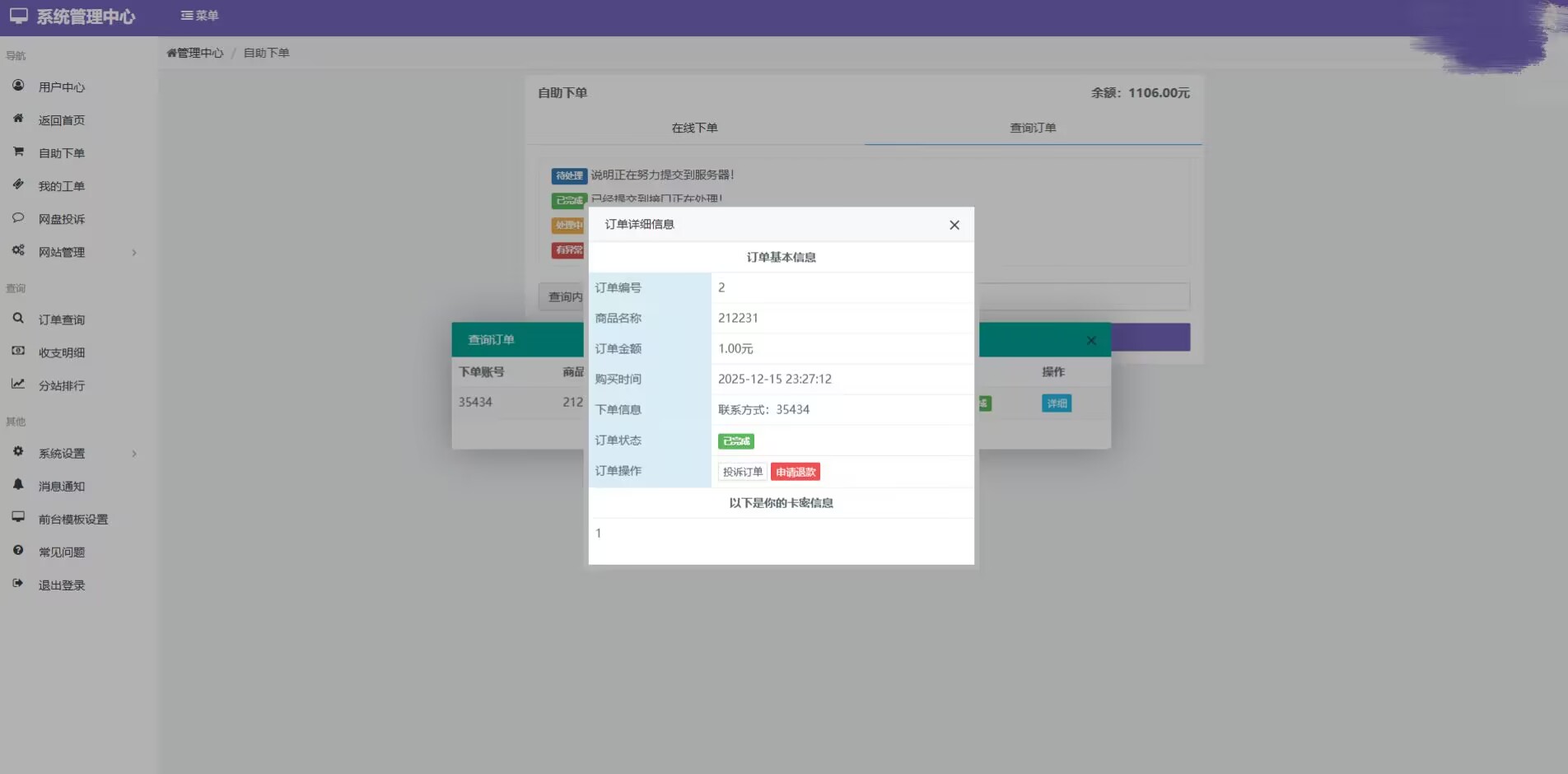Click the question mark icon for 常见问题

point(18,551)
